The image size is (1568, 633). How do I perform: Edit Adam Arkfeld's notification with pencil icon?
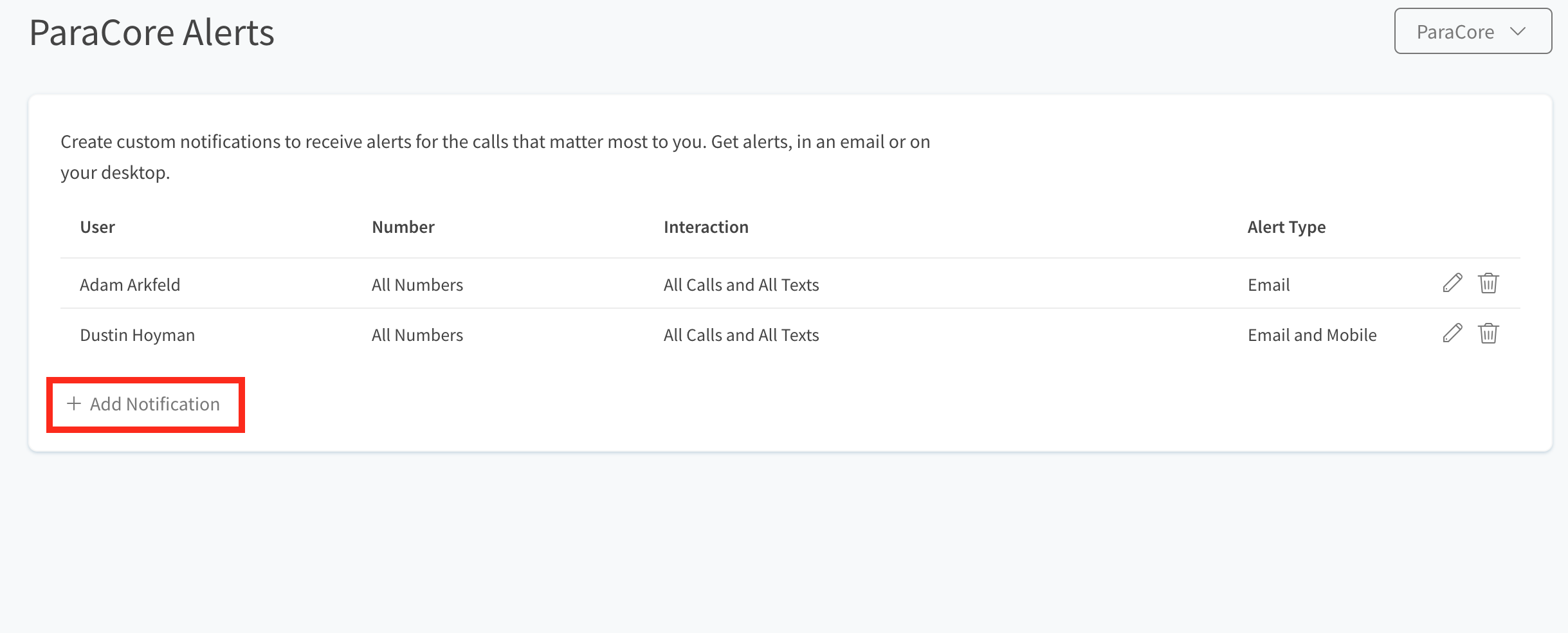point(1452,283)
